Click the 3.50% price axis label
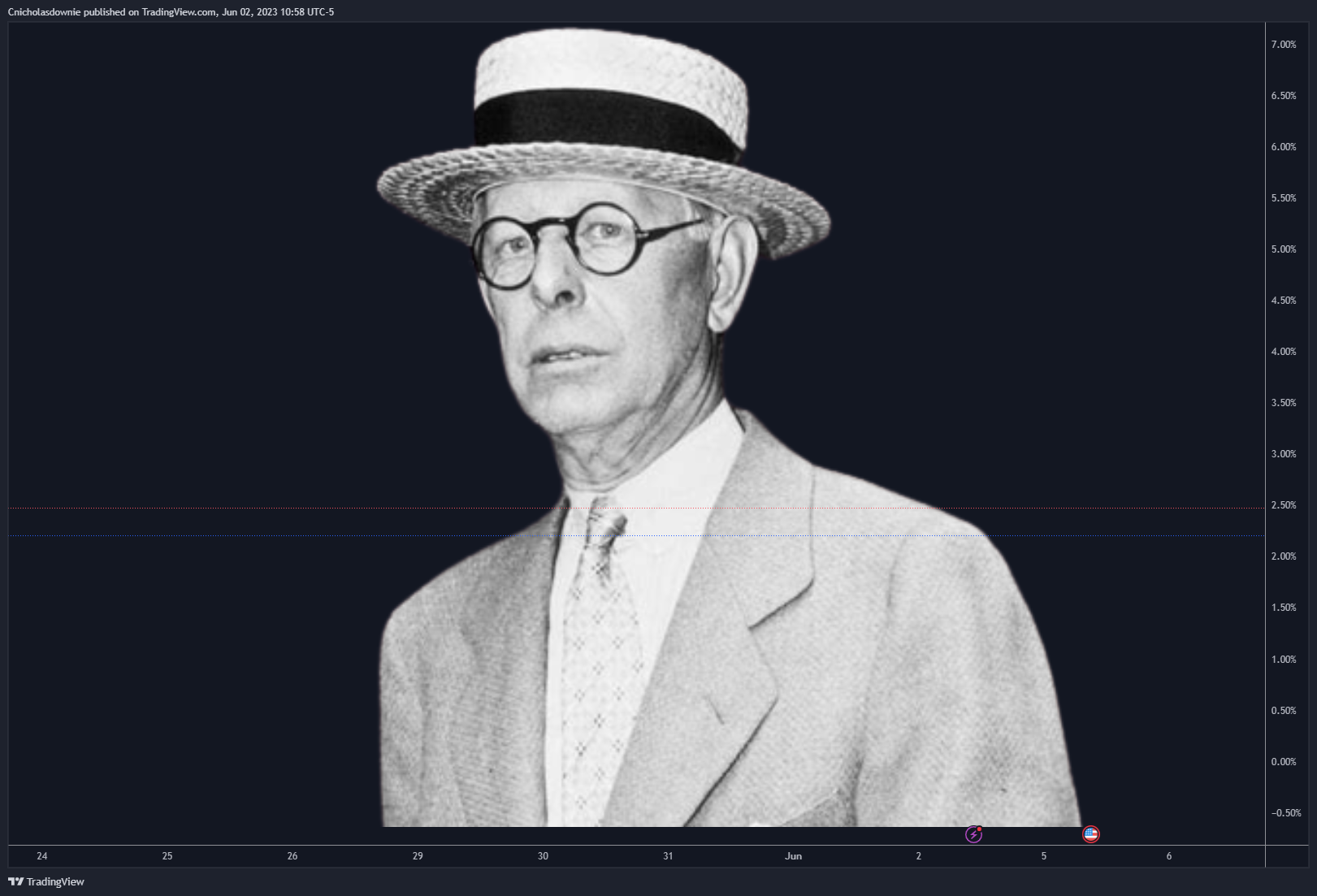This screenshot has height=896, width=1317. [x=1284, y=403]
